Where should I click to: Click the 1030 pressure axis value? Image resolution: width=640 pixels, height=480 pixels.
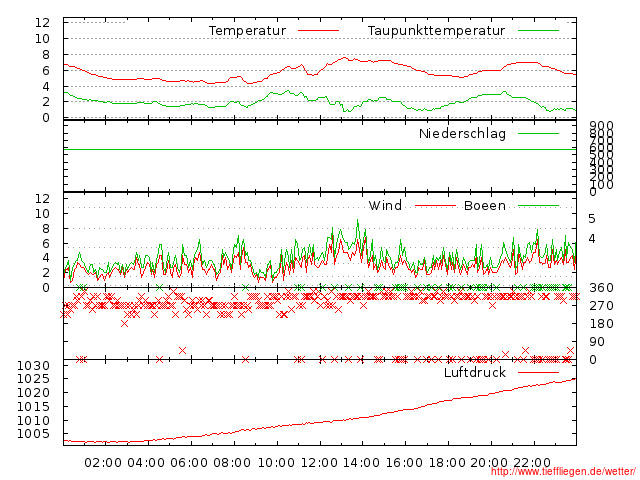tap(33, 366)
